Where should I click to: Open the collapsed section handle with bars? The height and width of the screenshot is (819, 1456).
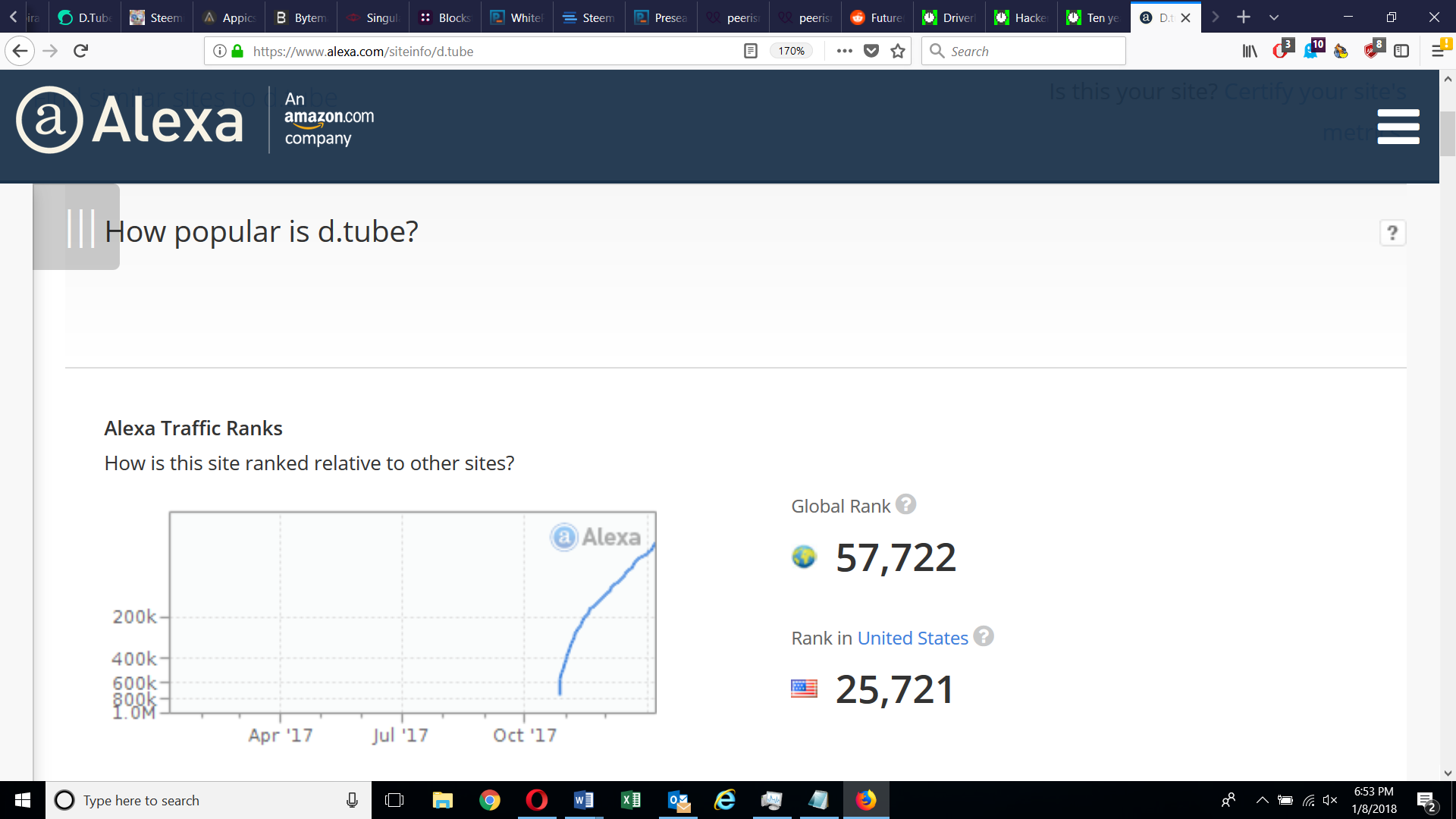coord(76,227)
